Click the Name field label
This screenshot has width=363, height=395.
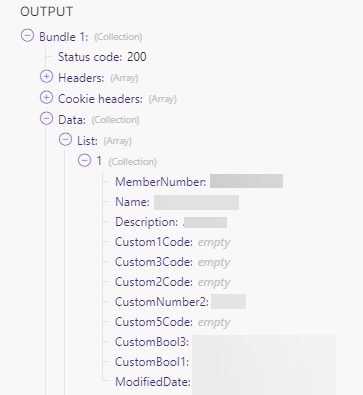(x=132, y=202)
